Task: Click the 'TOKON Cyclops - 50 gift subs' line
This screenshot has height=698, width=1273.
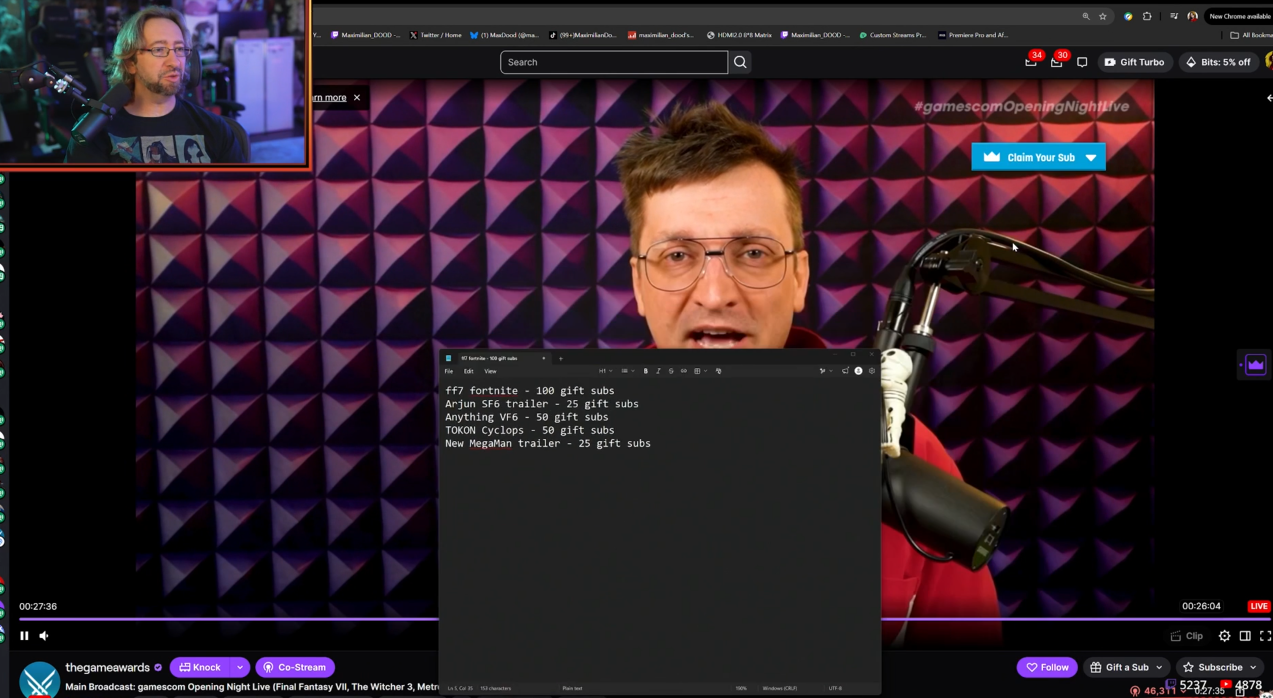Action: 530,430
